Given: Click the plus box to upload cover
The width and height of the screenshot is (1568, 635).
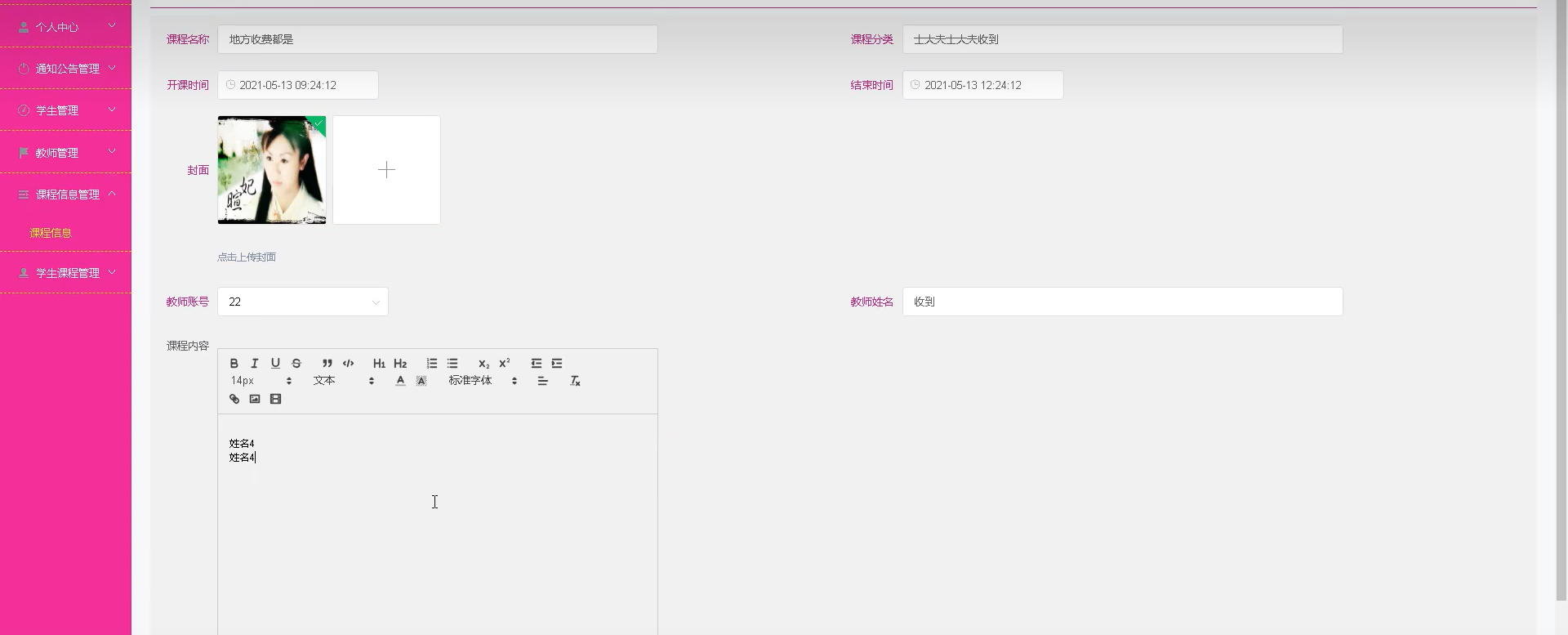Looking at the screenshot, I should tap(386, 170).
